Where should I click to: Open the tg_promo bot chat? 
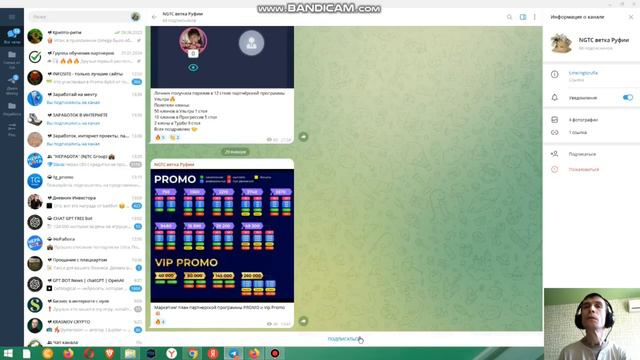click(x=84, y=181)
